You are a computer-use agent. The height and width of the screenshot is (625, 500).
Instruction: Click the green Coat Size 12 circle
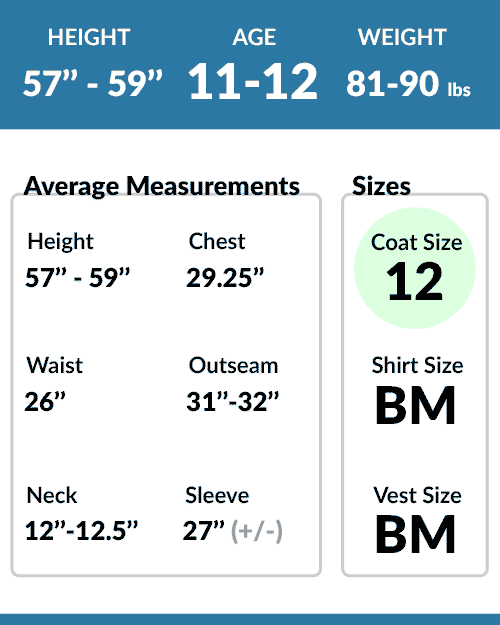[x=415, y=268]
